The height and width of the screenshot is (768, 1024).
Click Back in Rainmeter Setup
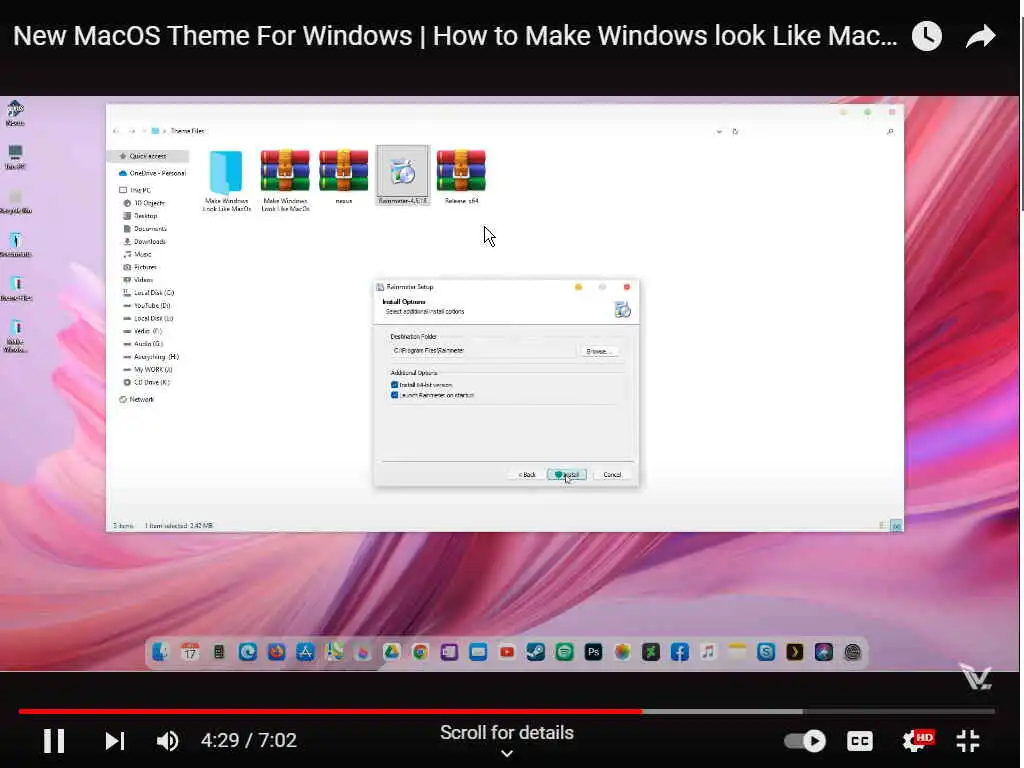click(526, 475)
